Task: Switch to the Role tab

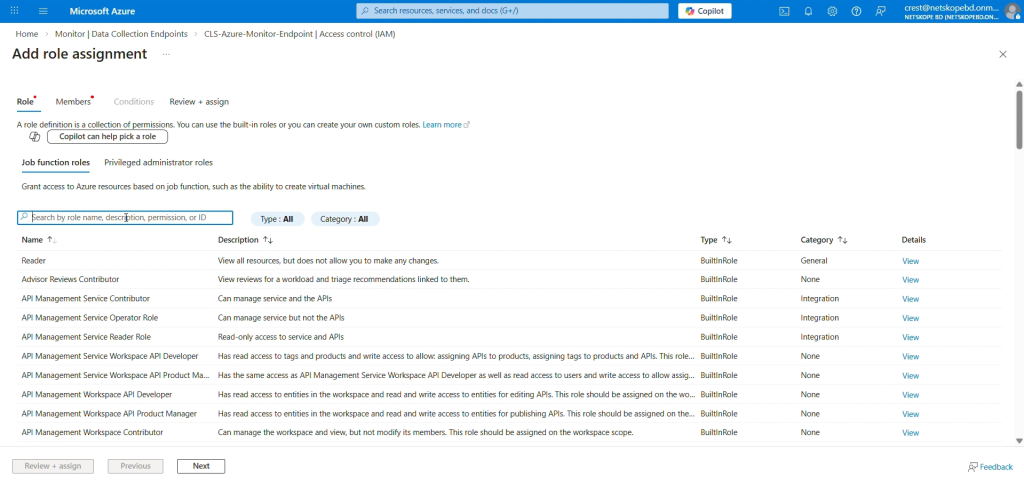Action: coord(25,102)
